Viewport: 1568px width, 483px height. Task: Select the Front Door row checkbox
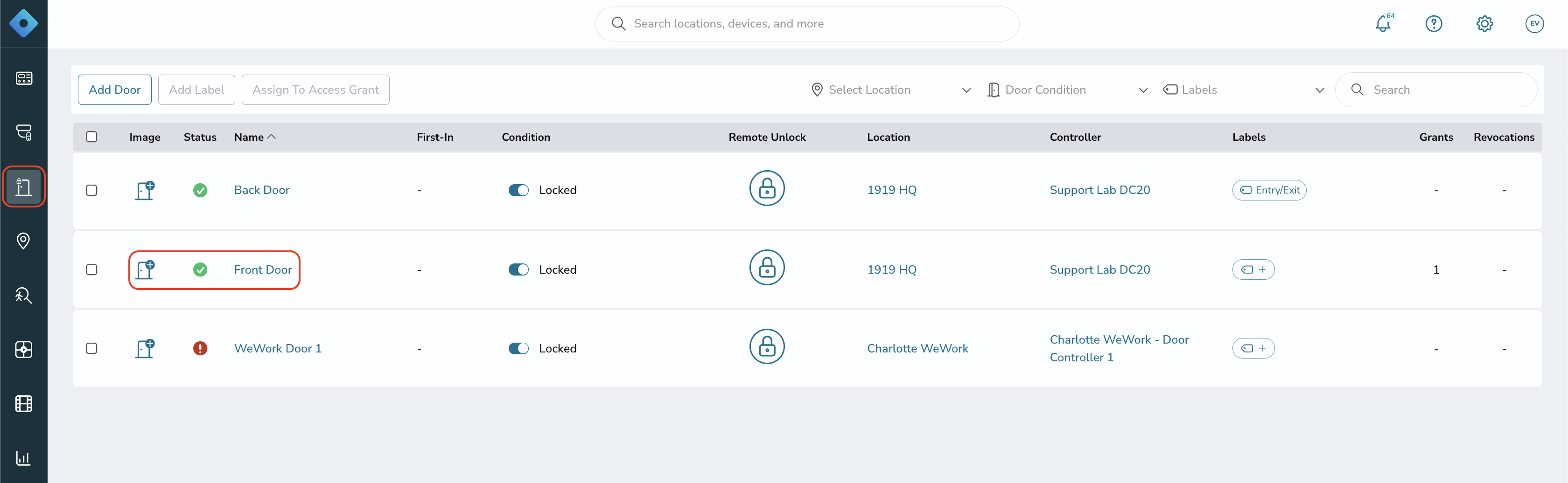(91, 269)
